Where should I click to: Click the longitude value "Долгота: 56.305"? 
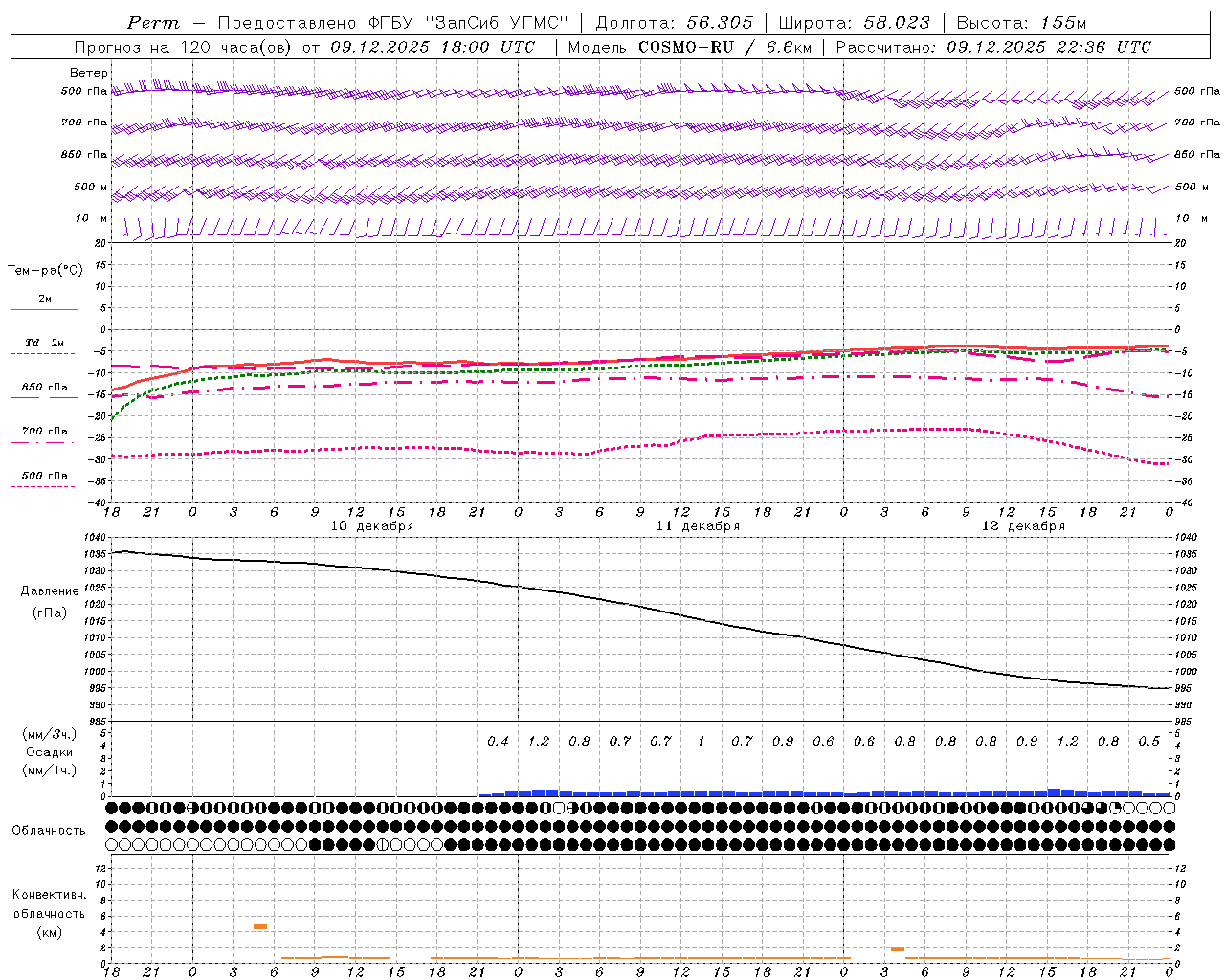click(x=674, y=23)
